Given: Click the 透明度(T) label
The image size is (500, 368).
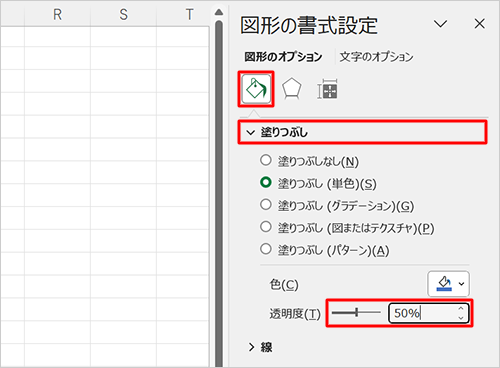Looking at the screenshot, I should click(295, 313).
